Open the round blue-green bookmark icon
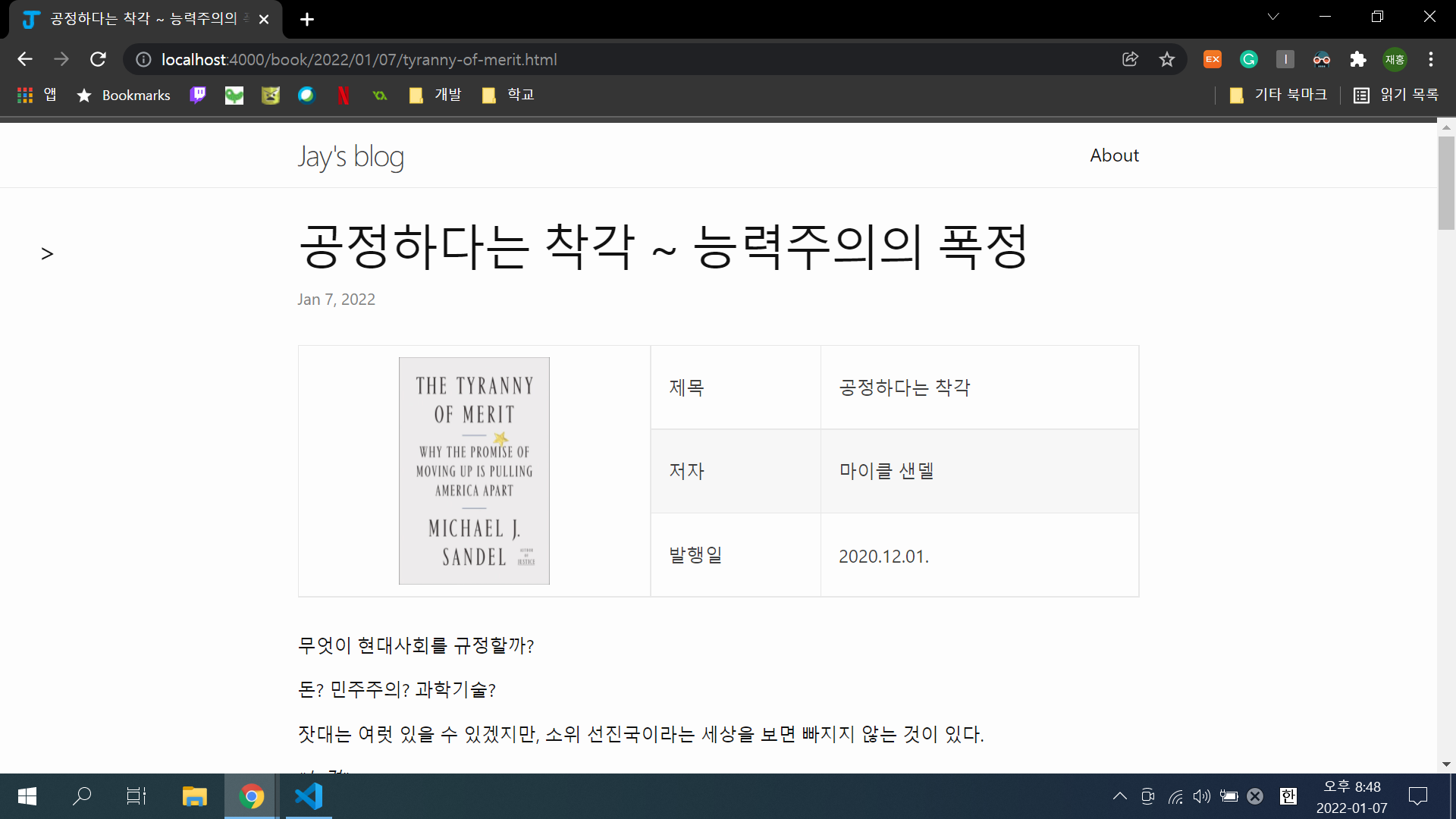The image size is (1456, 819). [x=306, y=95]
